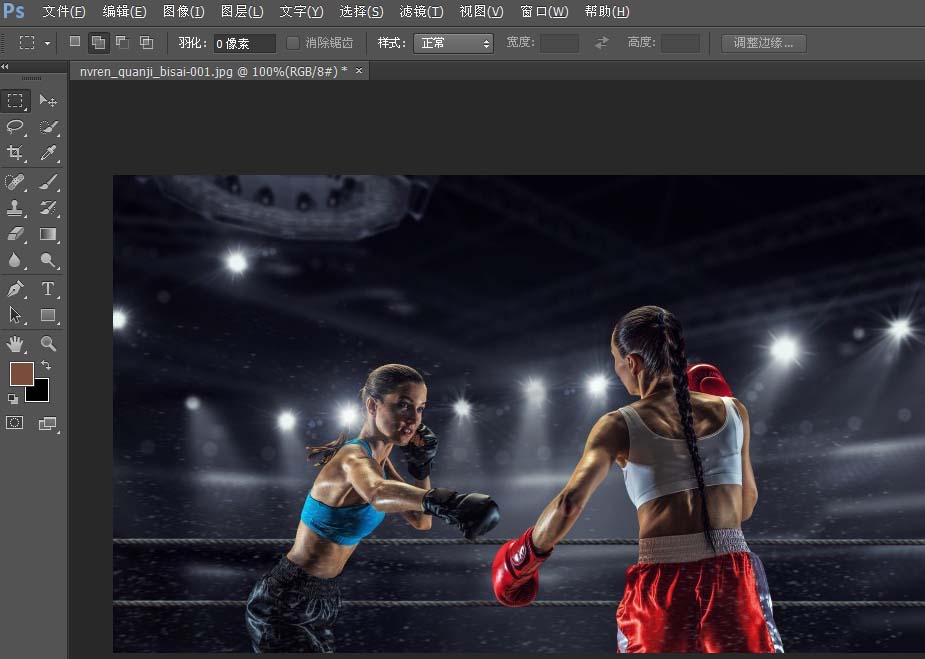This screenshot has width=925, height=659.
Task: Select the Move tool
Action: pyautogui.click(x=48, y=100)
